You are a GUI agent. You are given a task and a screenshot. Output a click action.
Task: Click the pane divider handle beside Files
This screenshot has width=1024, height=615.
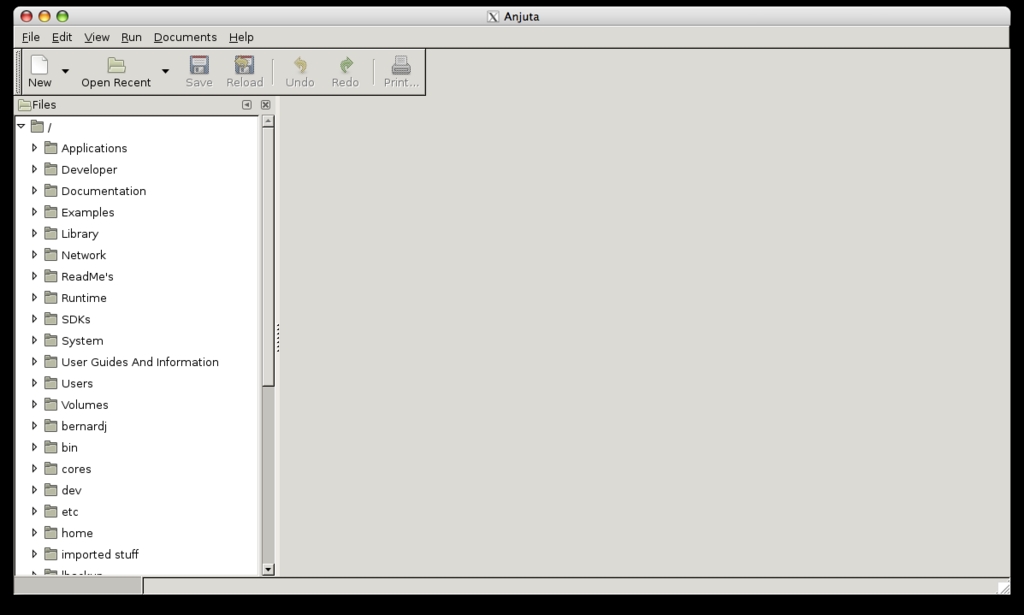(x=277, y=338)
